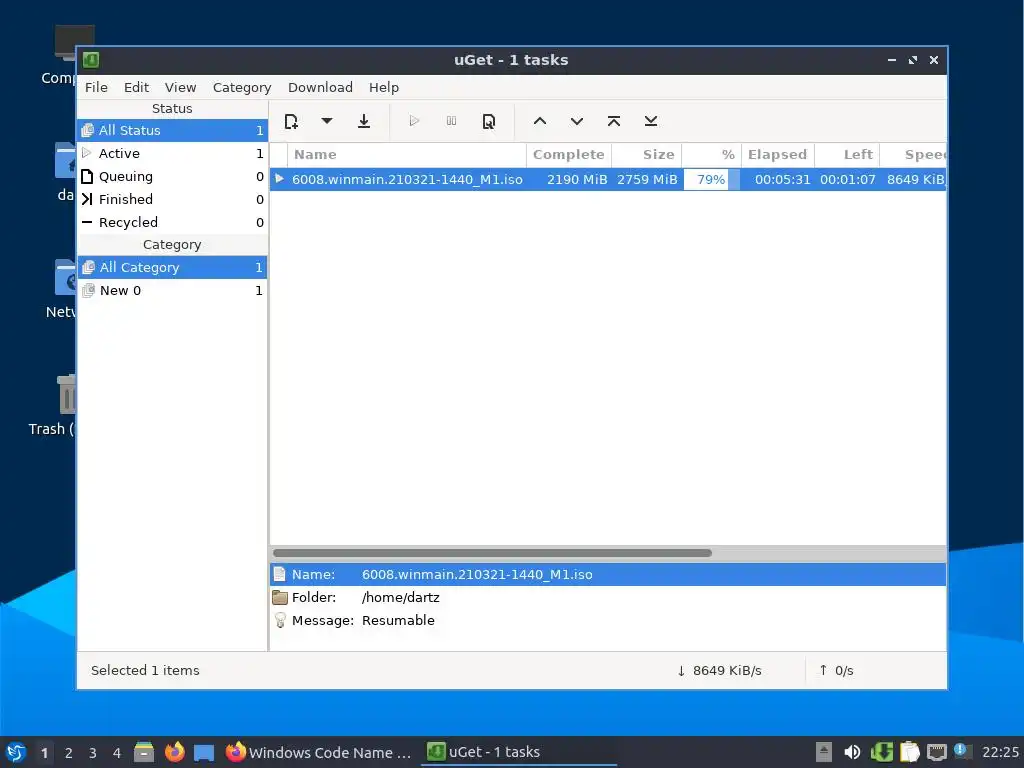Viewport: 1024px width, 768px height.
Task: Click the New Download toolbar icon
Action: point(291,121)
